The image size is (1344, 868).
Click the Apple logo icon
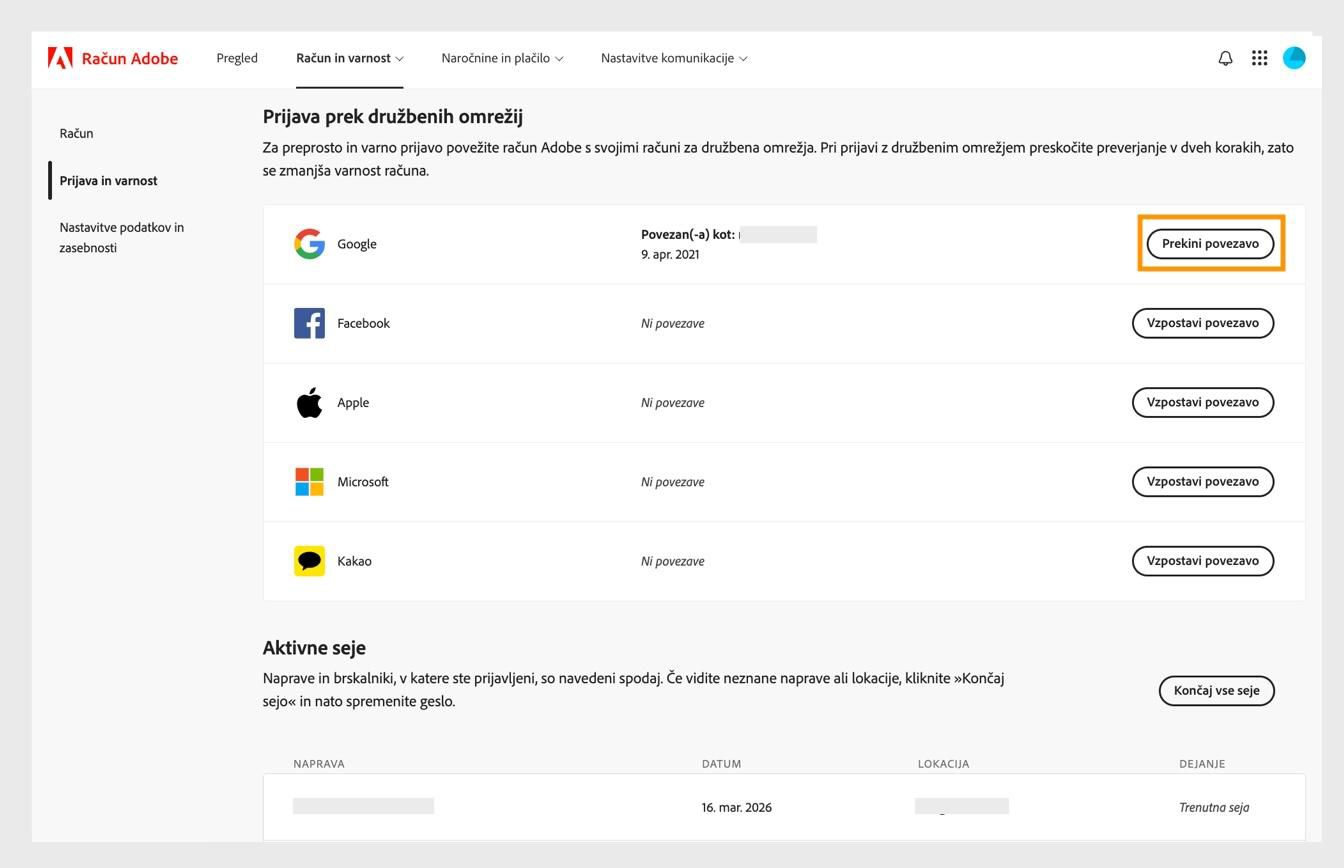click(310, 402)
